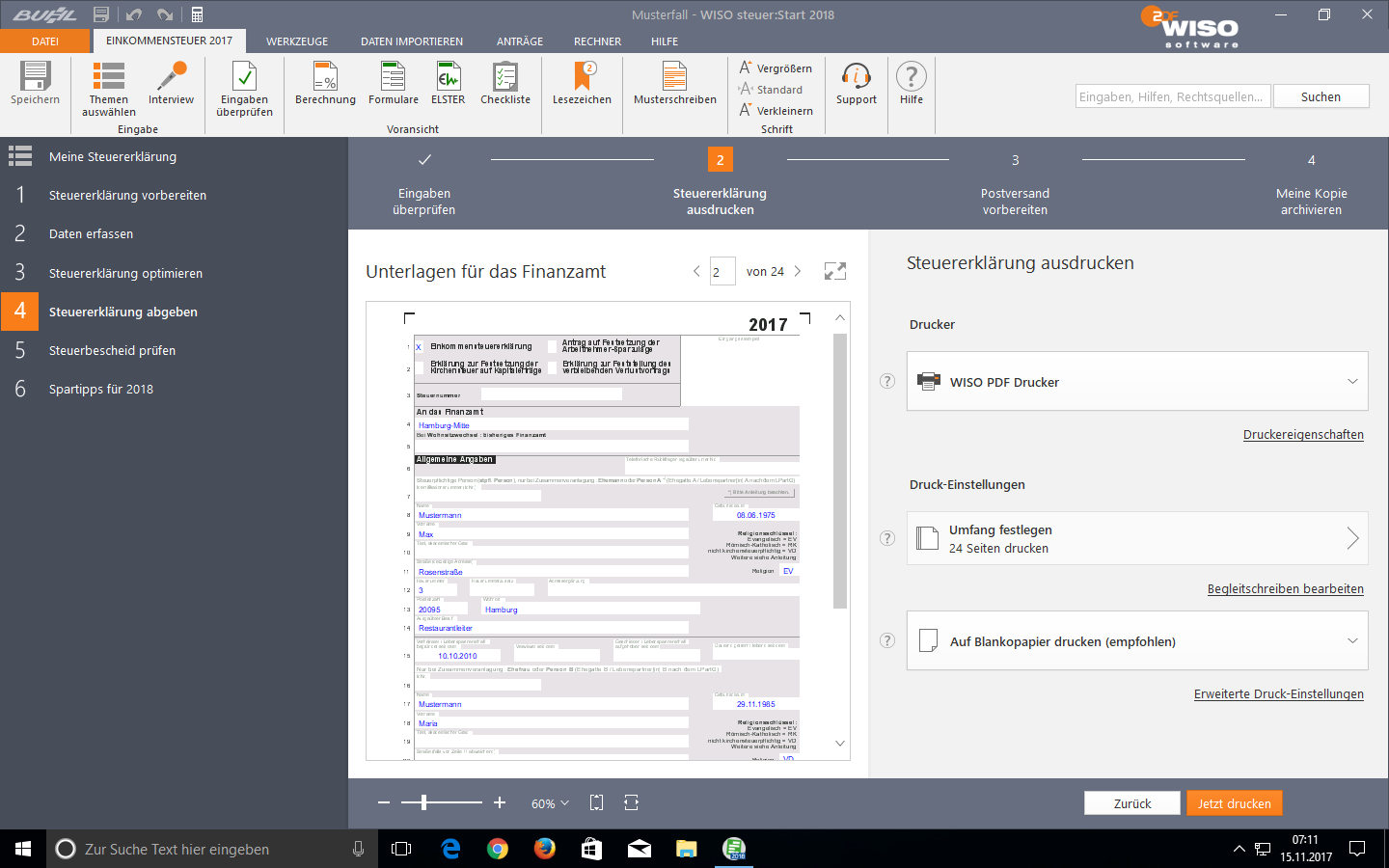The height and width of the screenshot is (868, 1389).
Task: Switch to the DATEI tab
Action: click(x=45, y=41)
